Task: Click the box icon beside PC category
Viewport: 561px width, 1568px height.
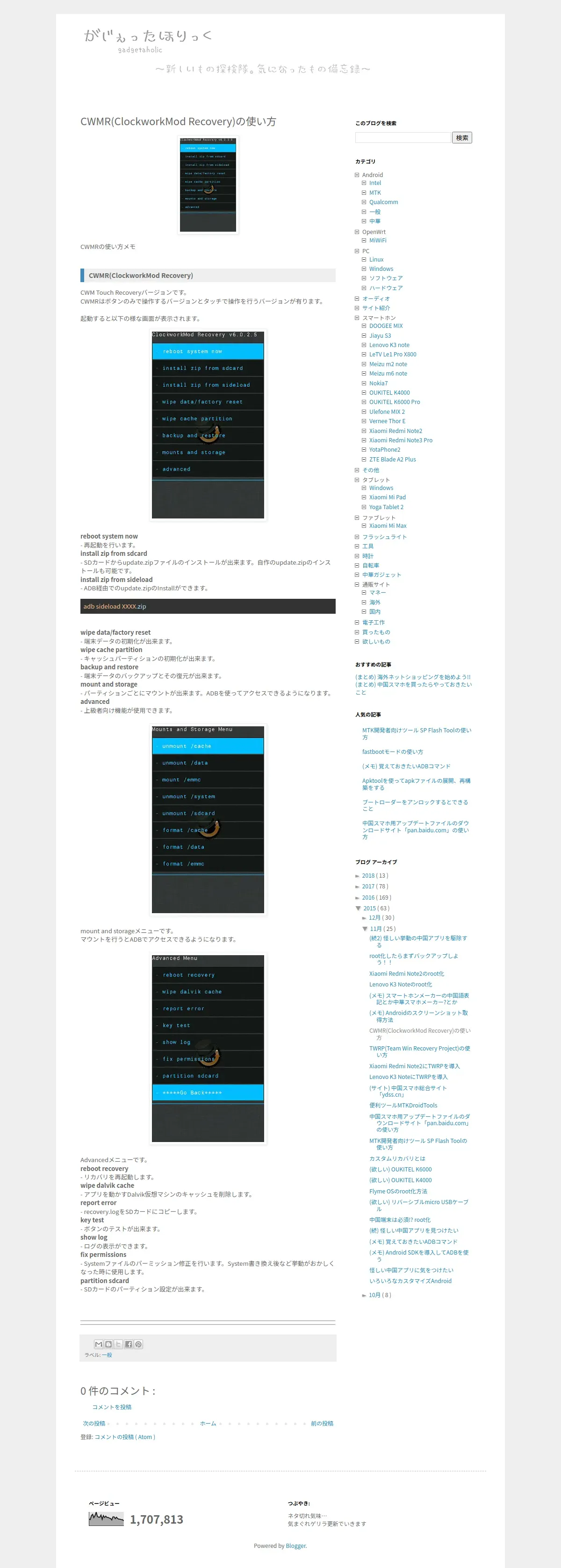Action: point(357,251)
